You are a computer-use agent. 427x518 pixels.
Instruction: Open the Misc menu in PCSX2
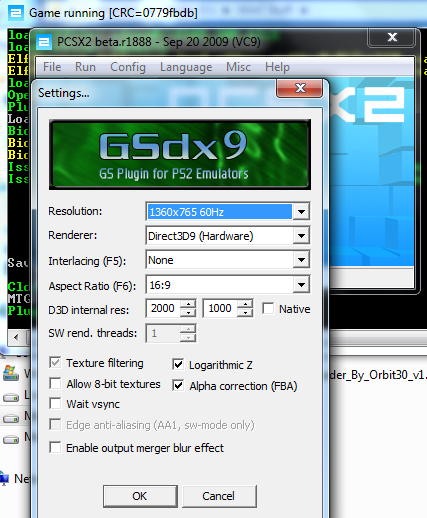[x=238, y=67]
